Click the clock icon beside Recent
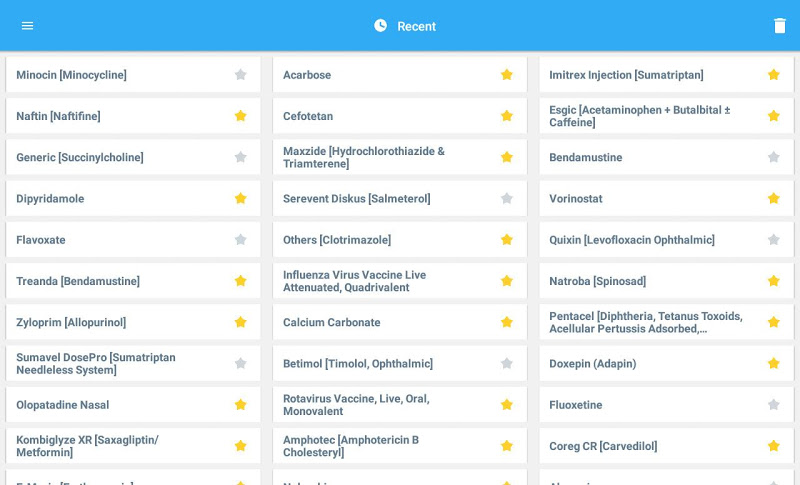Image resolution: width=800 pixels, height=485 pixels. click(380, 25)
